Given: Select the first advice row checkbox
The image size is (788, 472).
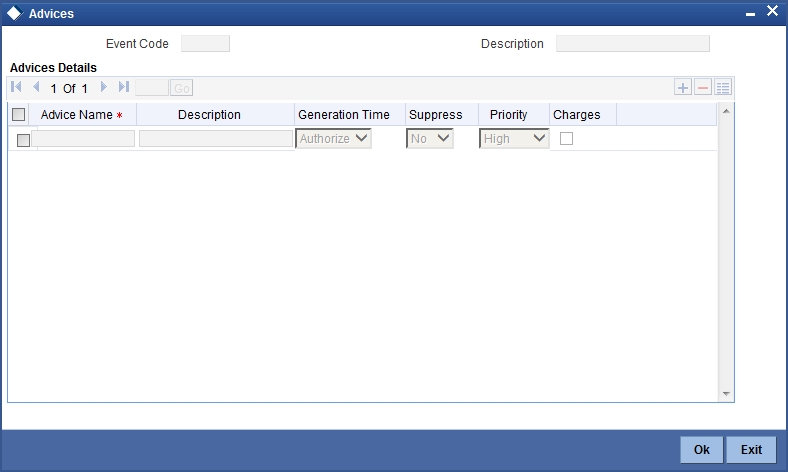Looking at the screenshot, I should point(23,140).
